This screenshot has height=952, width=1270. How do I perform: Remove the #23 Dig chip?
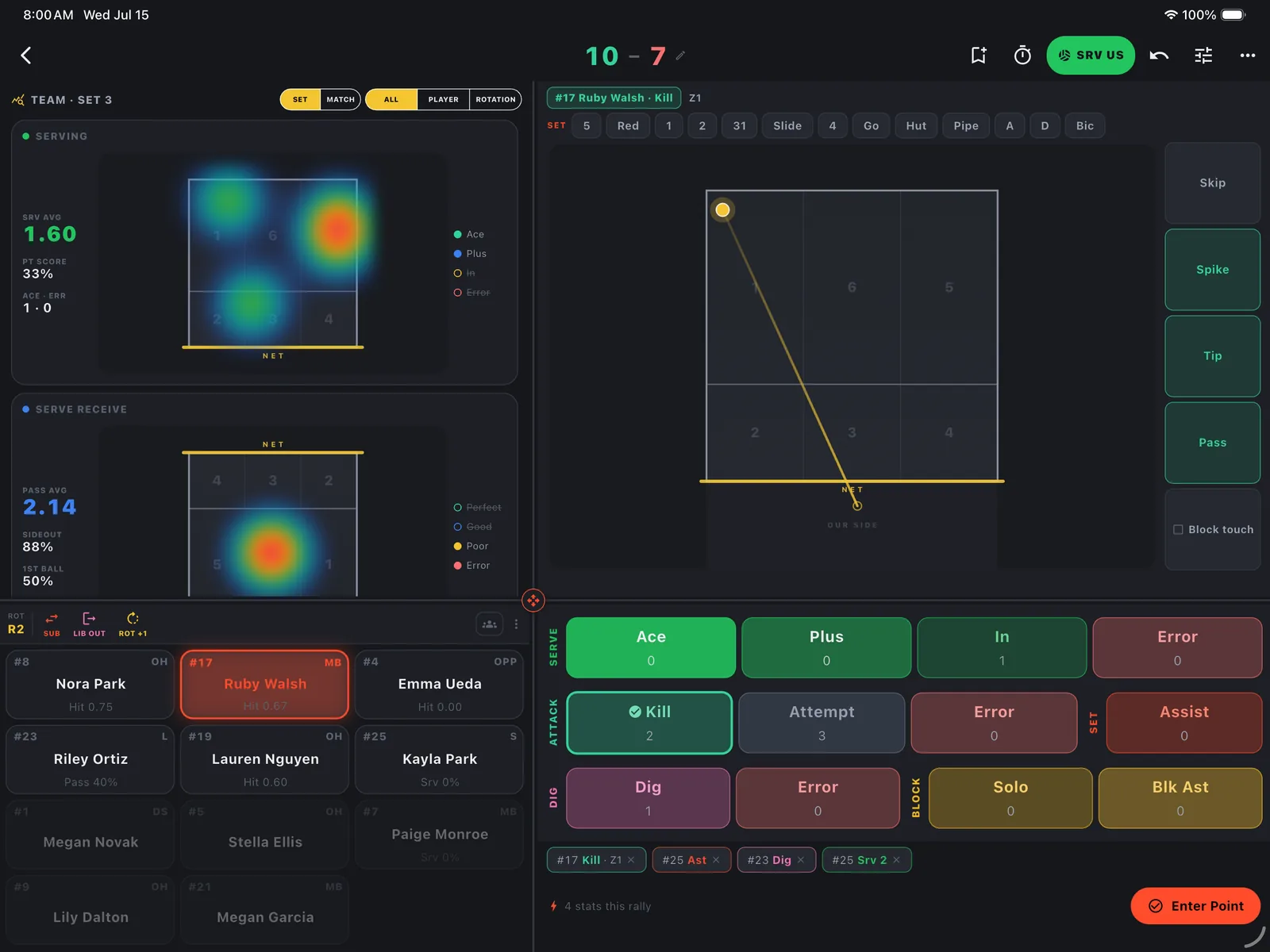[801, 860]
